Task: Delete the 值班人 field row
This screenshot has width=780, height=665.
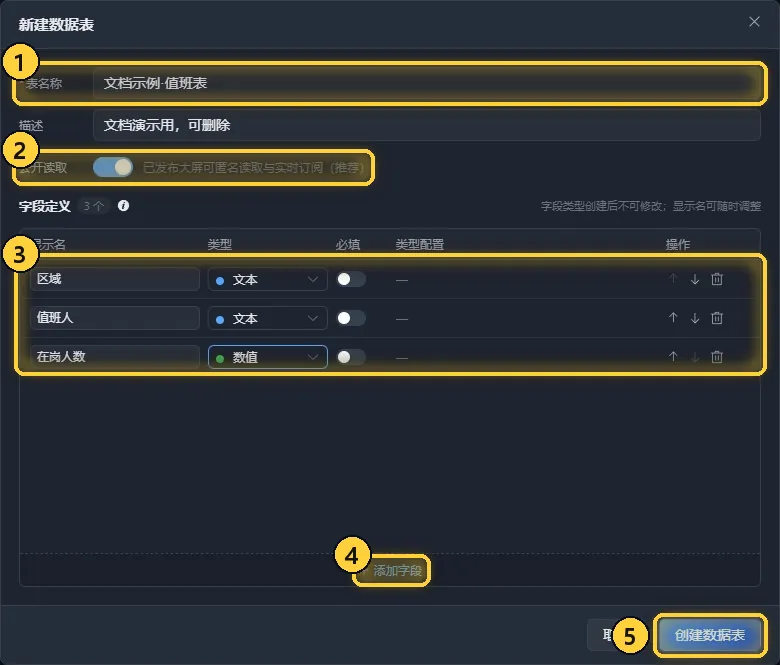Action: coord(717,318)
